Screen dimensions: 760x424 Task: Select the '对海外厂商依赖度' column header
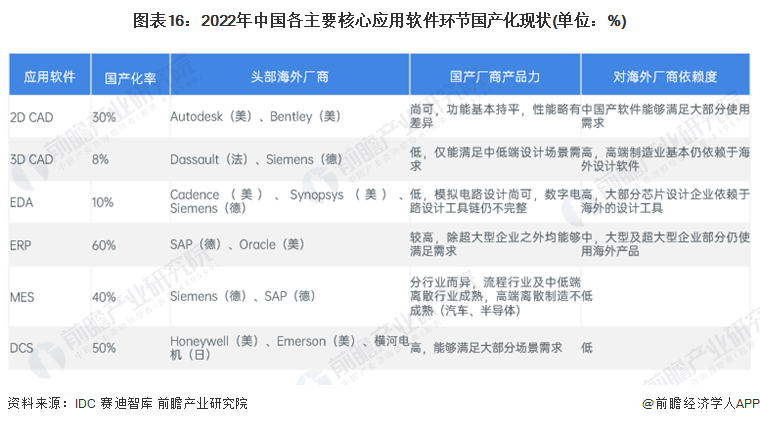click(665, 77)
